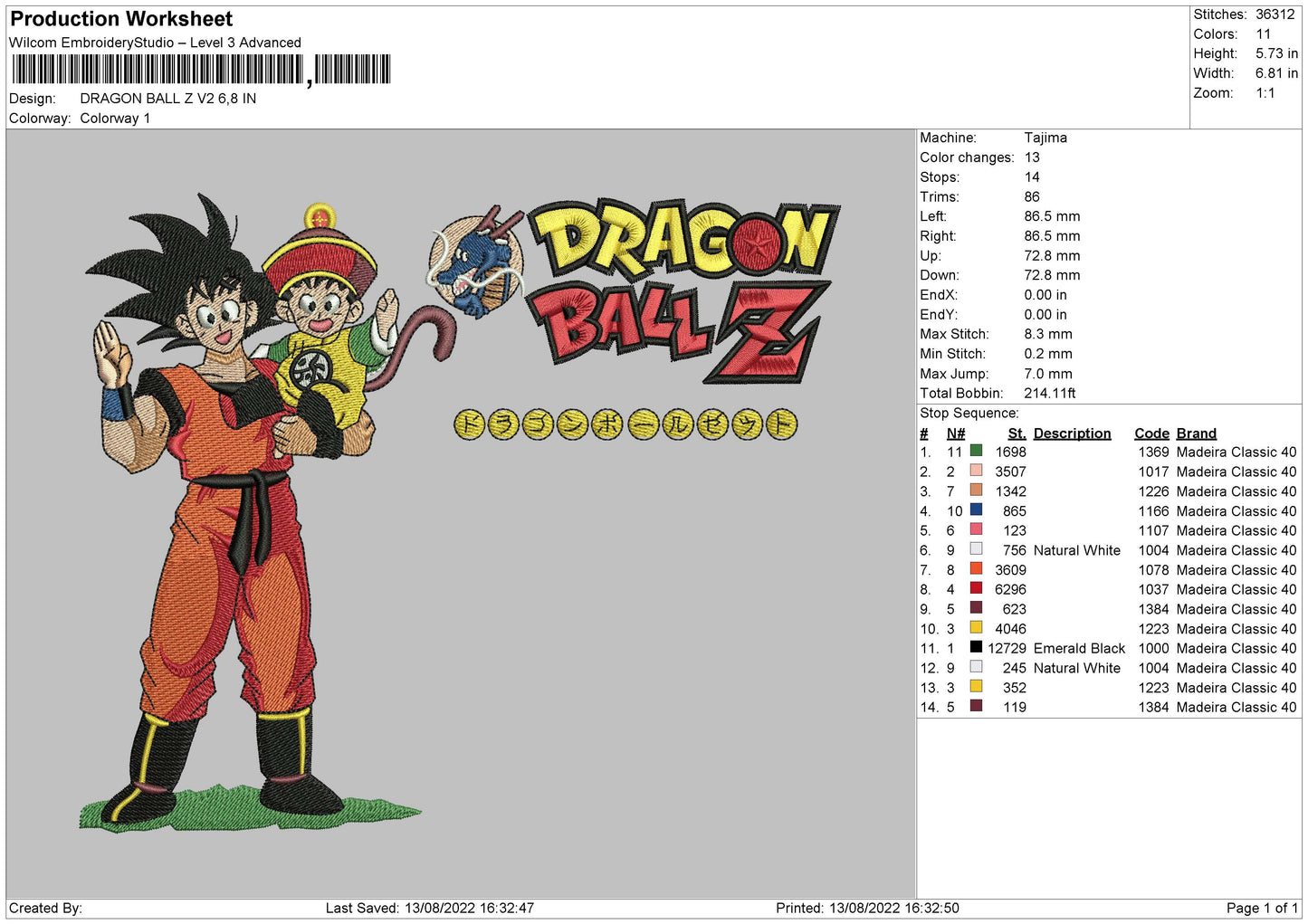Click the N# column header

pos(956,433)
